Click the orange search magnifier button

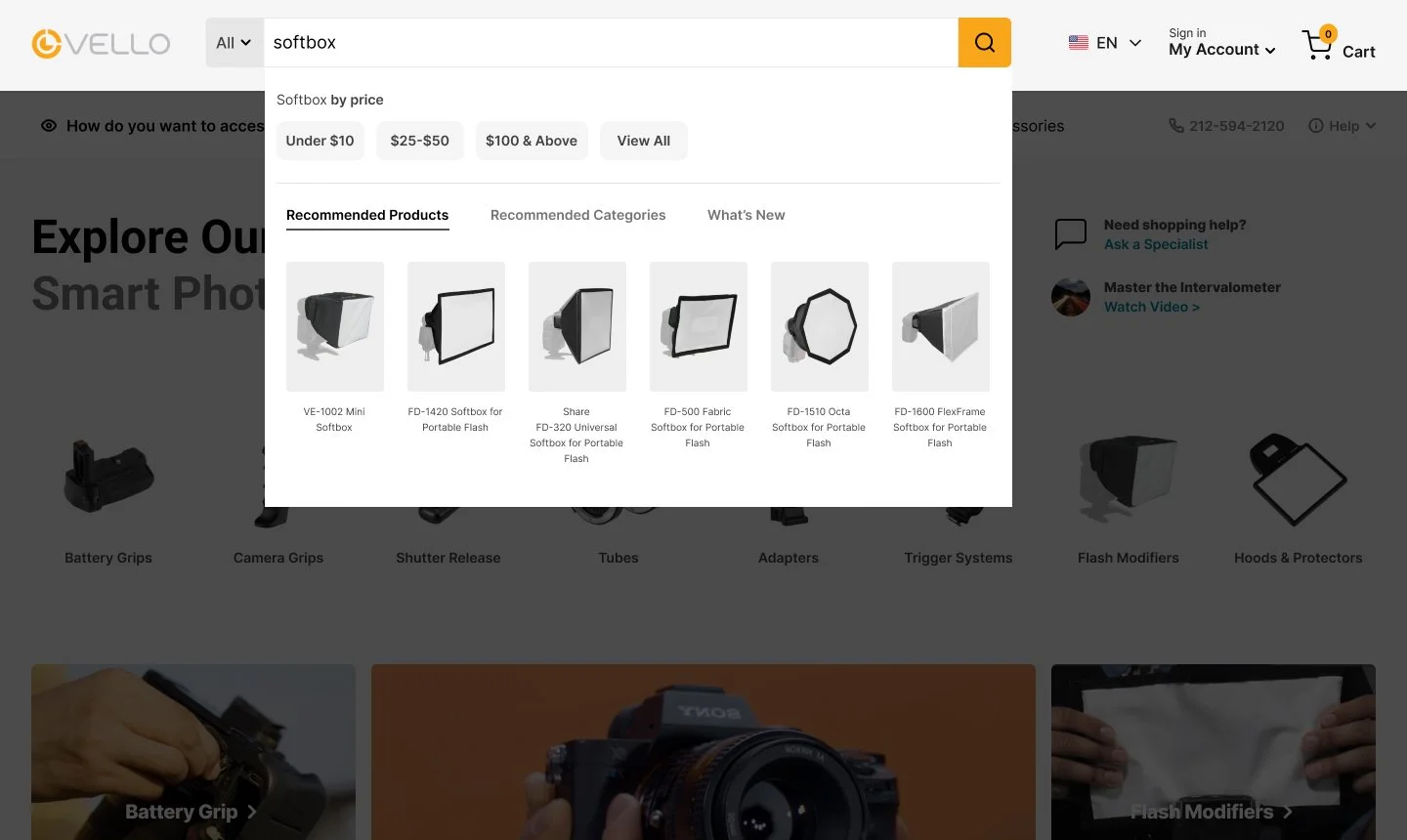tap(984, 43)
